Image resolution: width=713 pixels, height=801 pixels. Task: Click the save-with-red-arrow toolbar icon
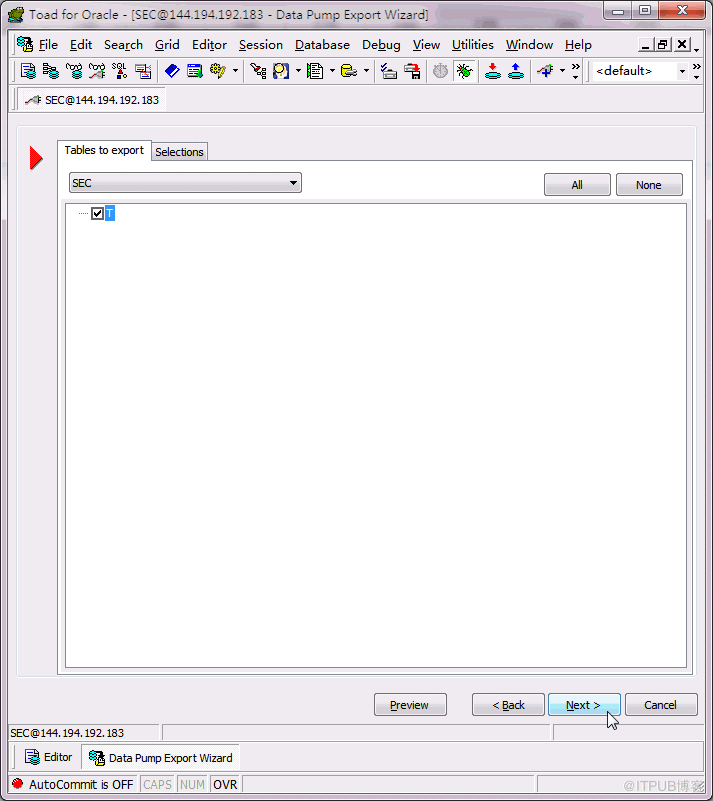[x=412, y=71]
